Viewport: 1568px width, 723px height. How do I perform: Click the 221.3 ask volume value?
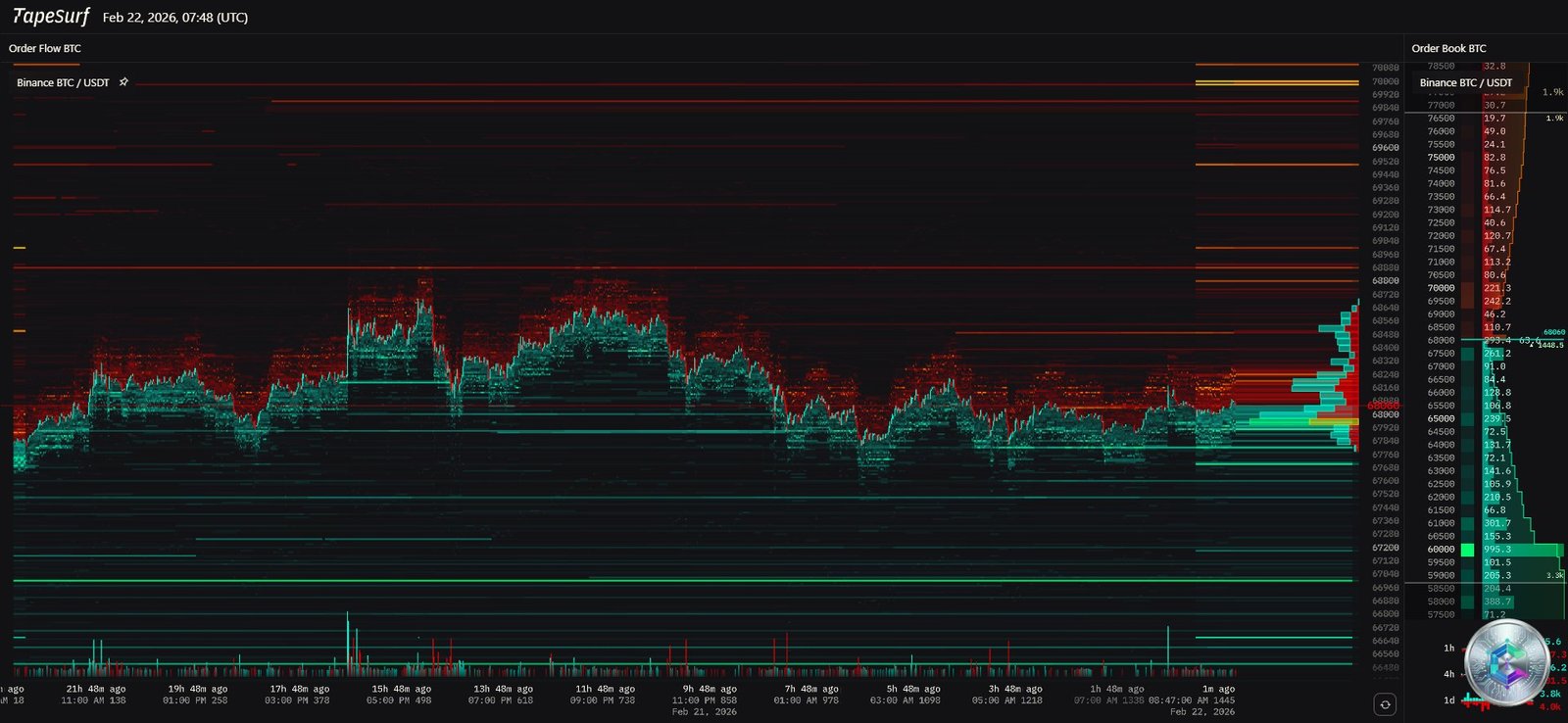pos(1496,288)
